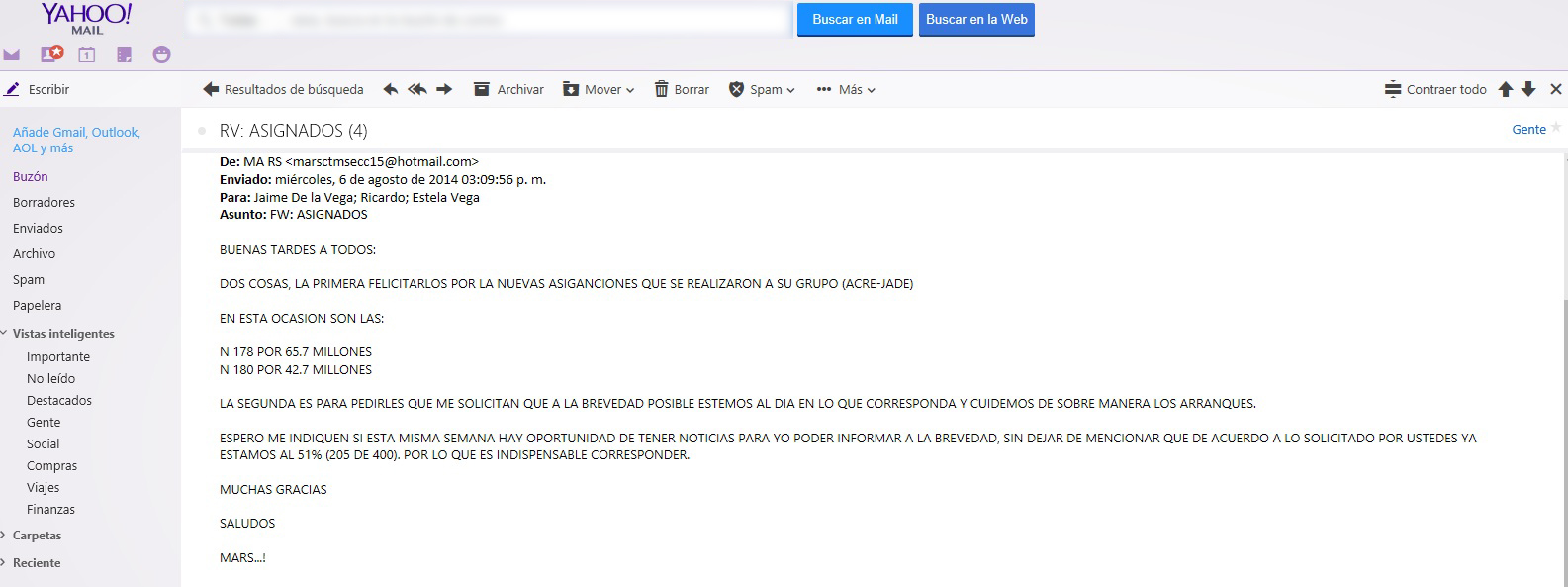Viewport: 1568px width, 587px height.
Task: Go back to Resultados de búsqueda
Action: click(x=283, y=89)
